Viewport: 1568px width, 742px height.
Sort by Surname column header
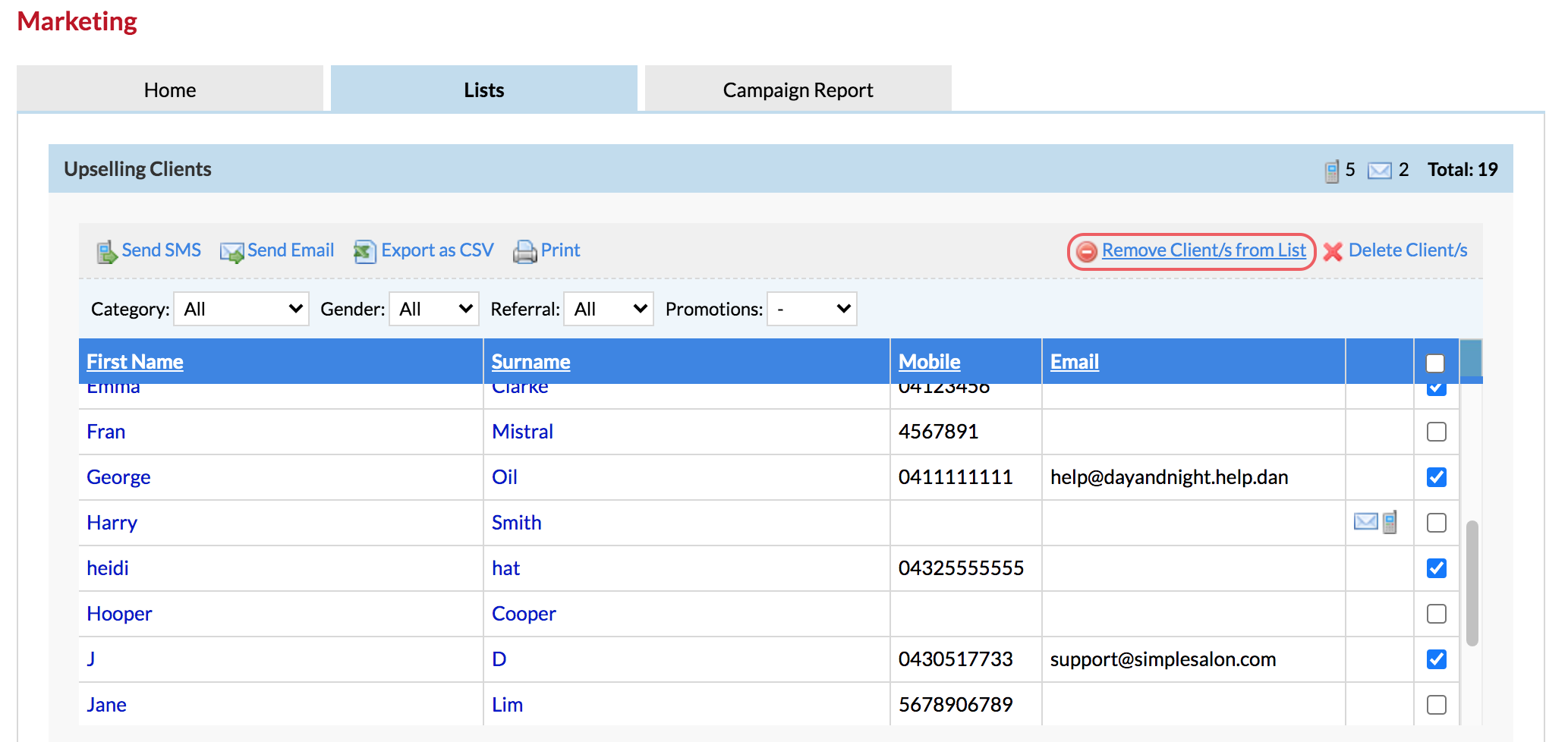(531, 362)
